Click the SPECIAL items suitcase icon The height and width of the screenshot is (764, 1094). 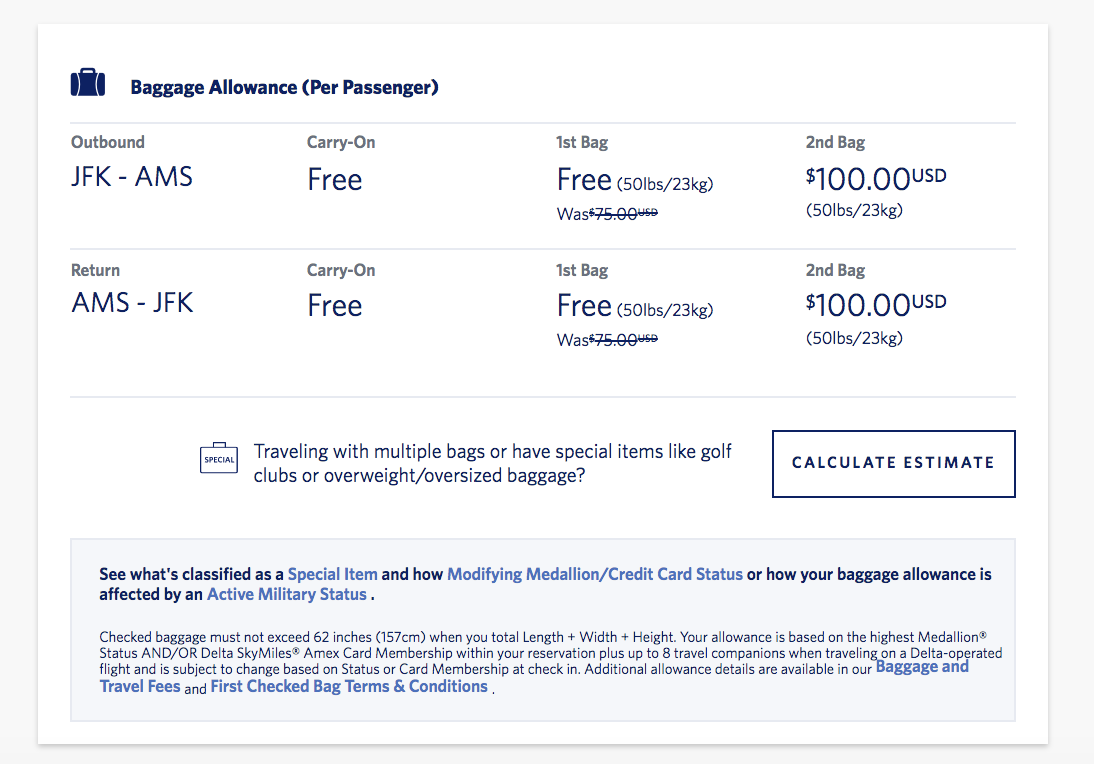tap(218, 458)
